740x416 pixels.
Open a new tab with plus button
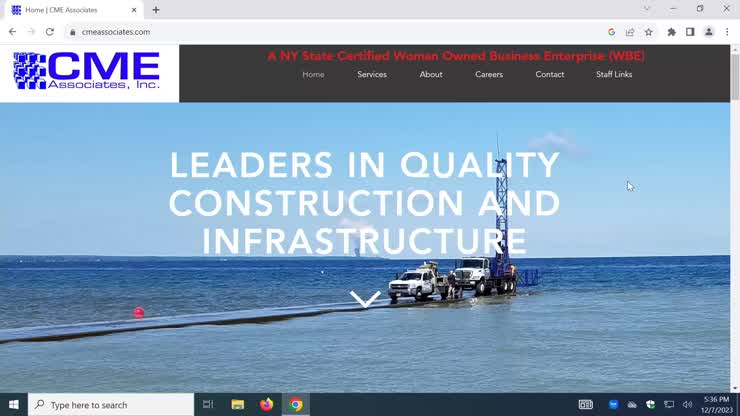point(156,10)
